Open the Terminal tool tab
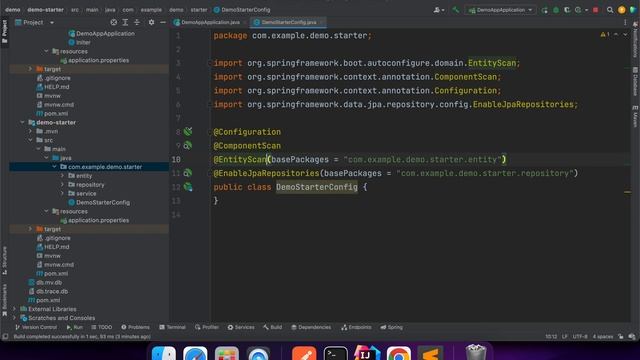The height and width of the screenshot is (360, 640). coord(172,327)
